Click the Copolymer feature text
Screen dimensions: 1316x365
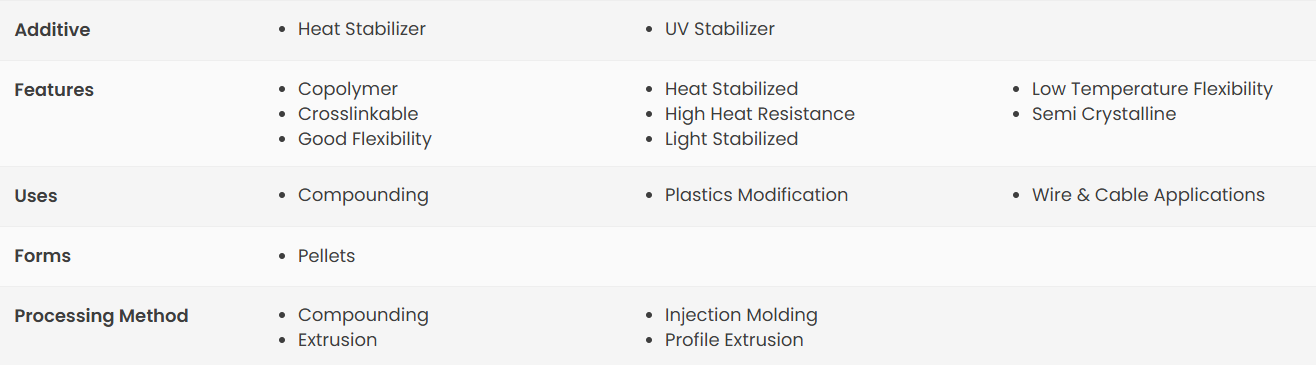[348, 89]
